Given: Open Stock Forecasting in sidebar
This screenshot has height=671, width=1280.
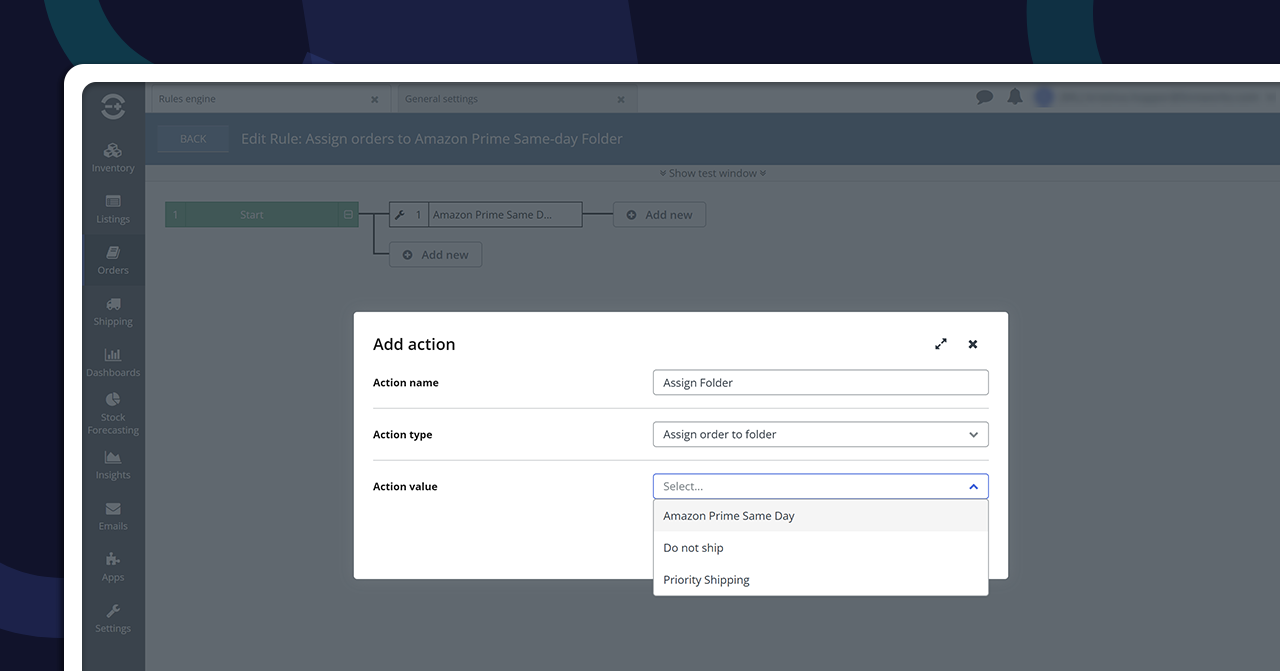Looking at the screenshot, I should click(113, 413).
